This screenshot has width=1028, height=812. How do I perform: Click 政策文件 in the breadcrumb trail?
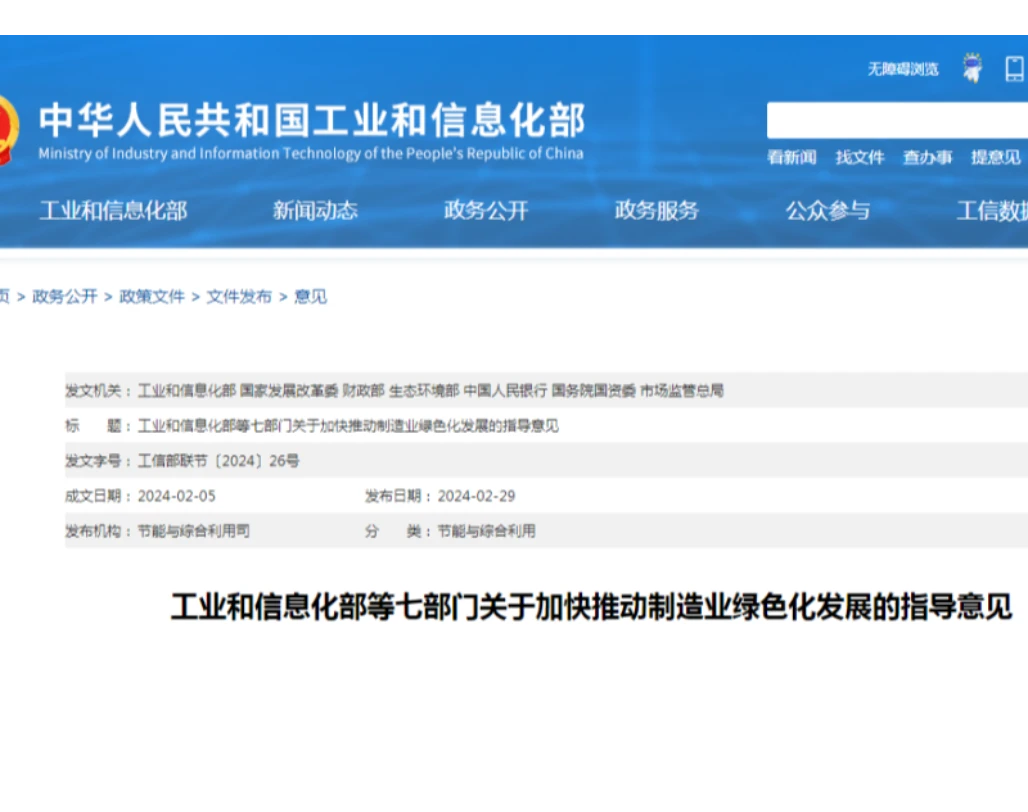[151, 296]
